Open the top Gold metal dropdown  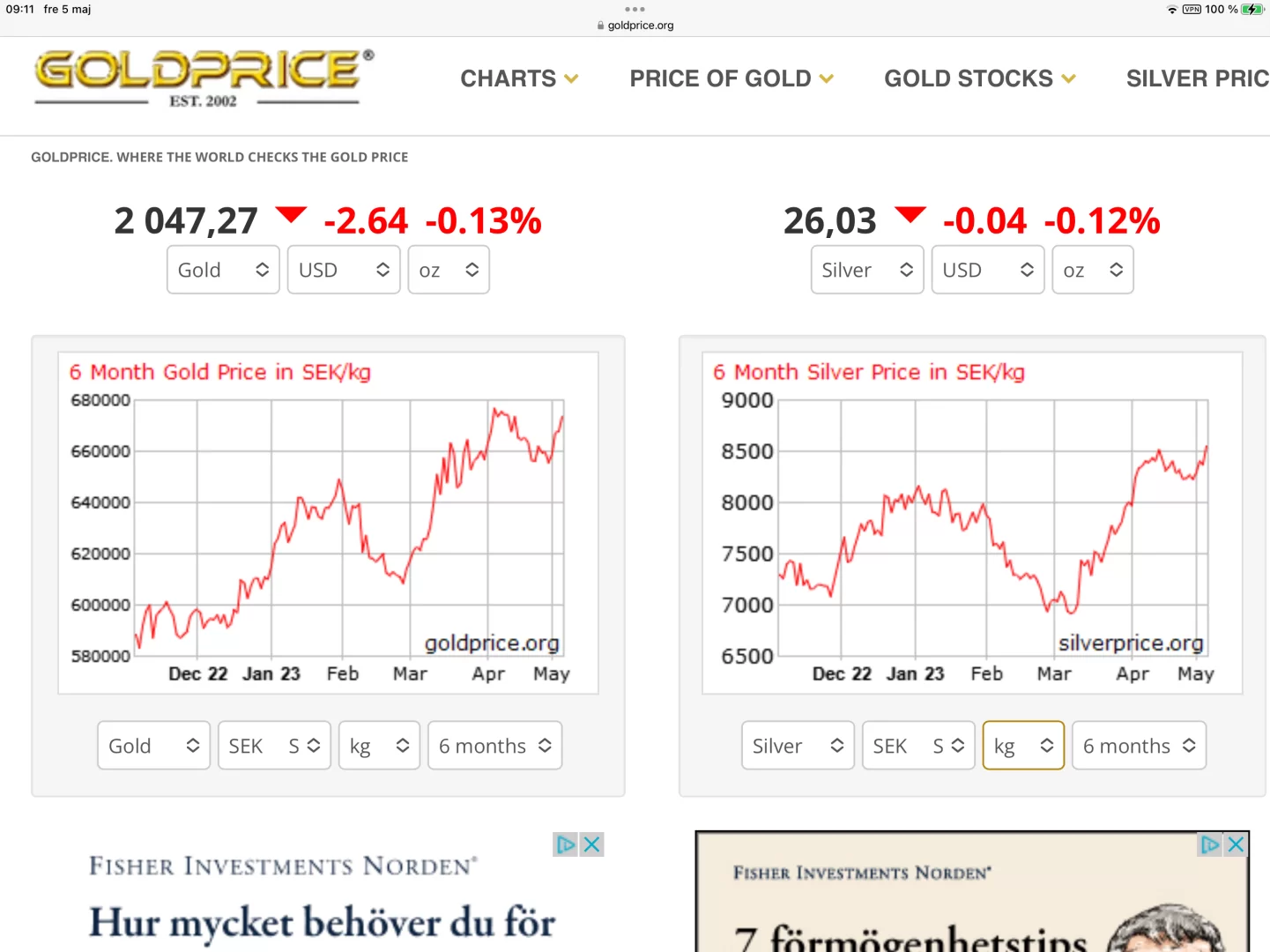223,270
